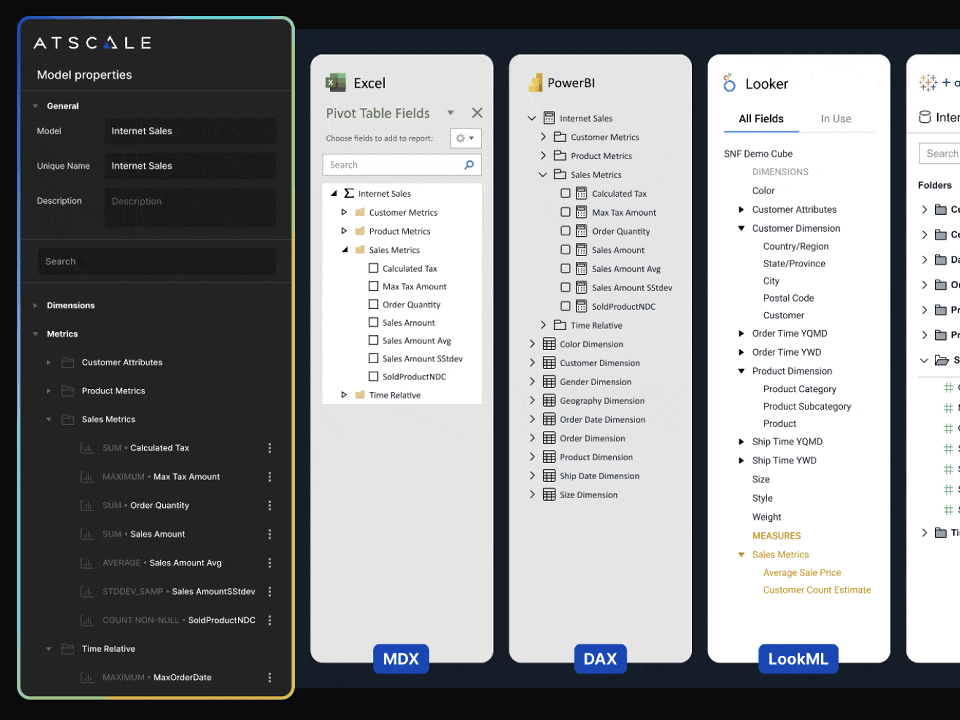Collapse the General section in AtScale
Image resolution: width=960 pixels, height=720 pixels.
click(36, 106)
